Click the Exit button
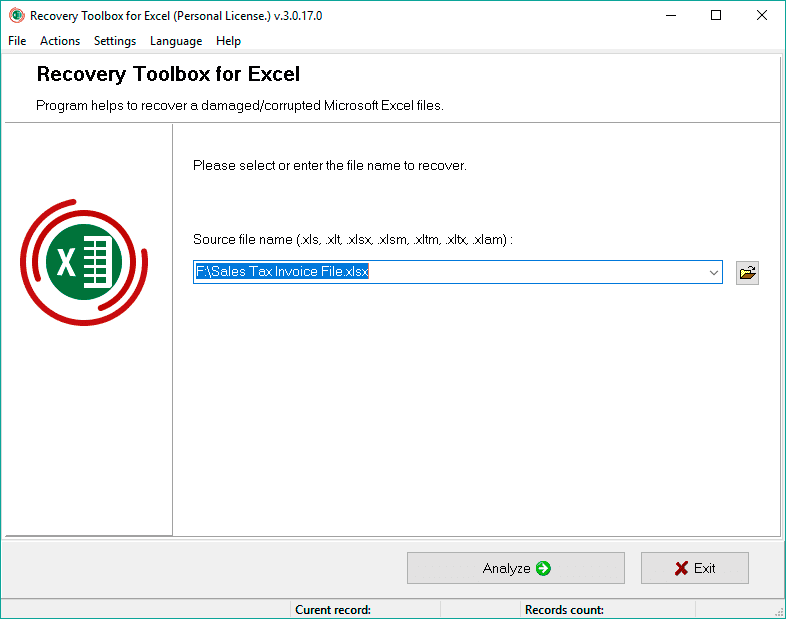 tap(694, 568)
